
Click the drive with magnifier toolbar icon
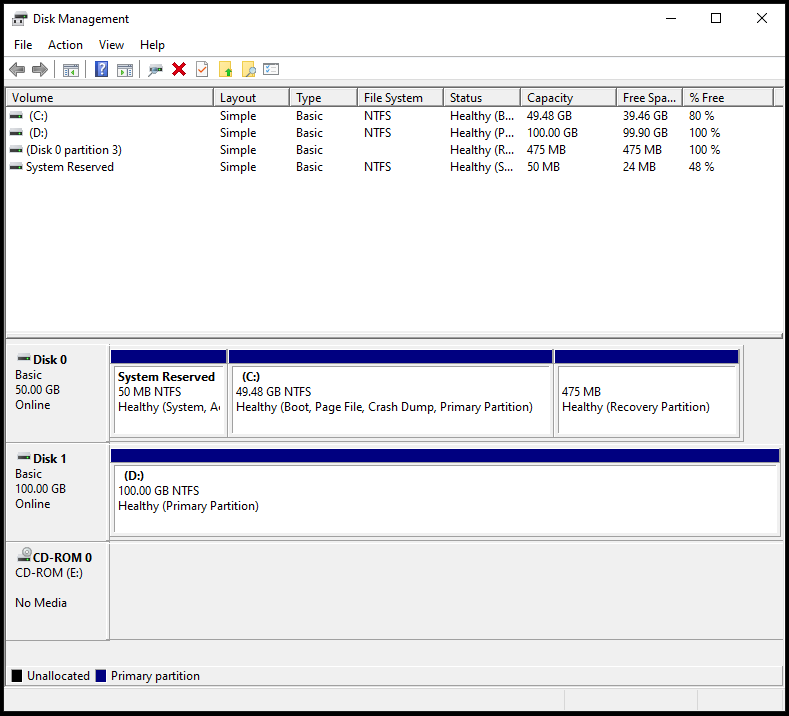(155, 70)
